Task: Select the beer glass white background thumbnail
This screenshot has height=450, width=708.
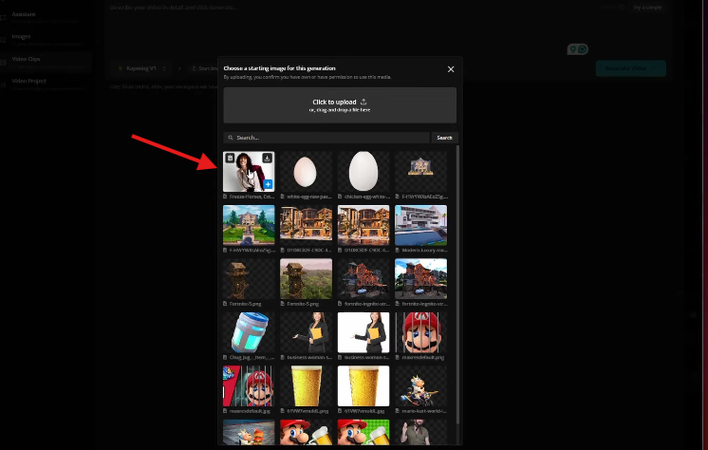Action: (363, 386)
